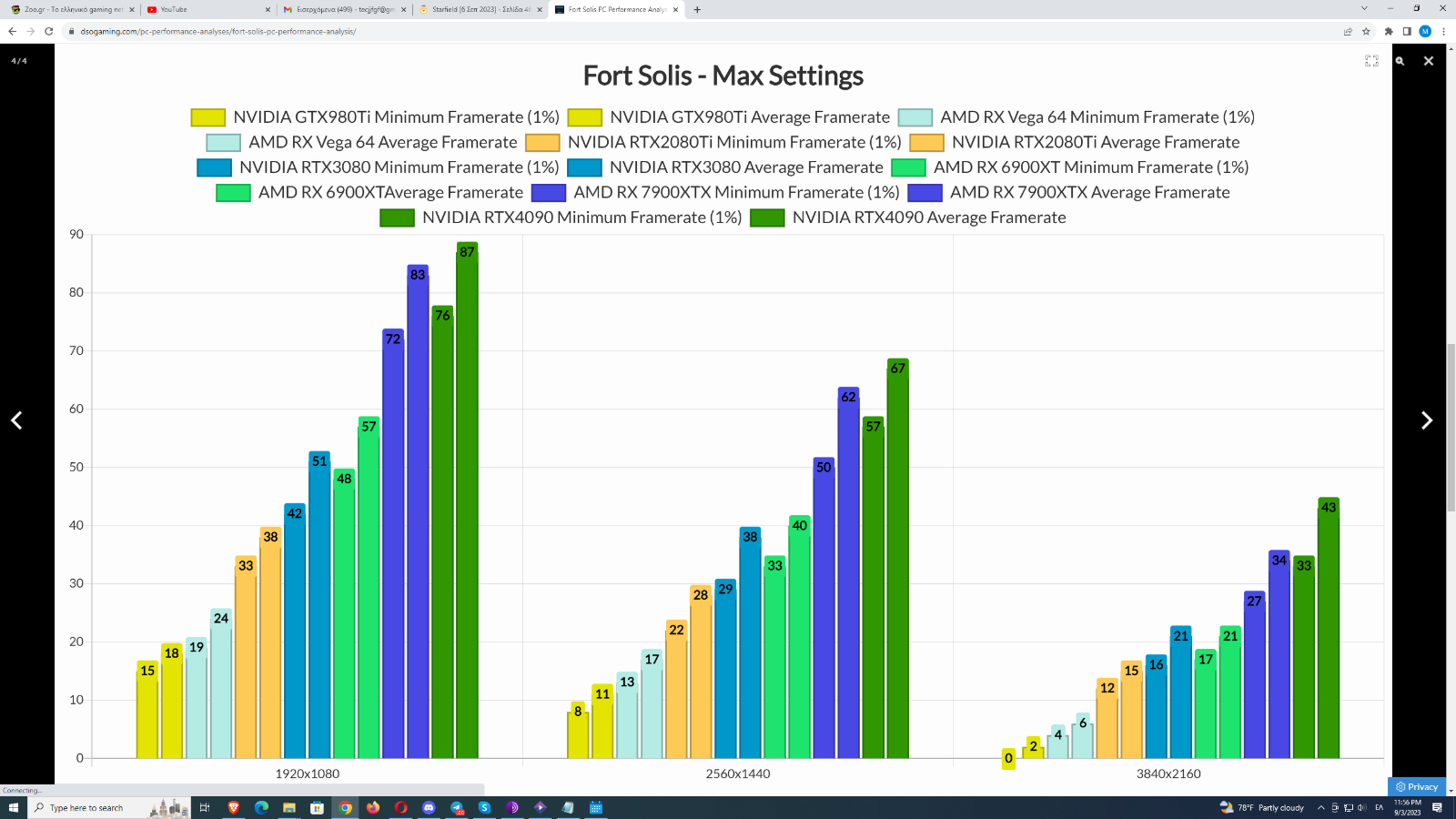Open File Explorer from taskbar
1456x819 pixels.
[x=289, y=807]
